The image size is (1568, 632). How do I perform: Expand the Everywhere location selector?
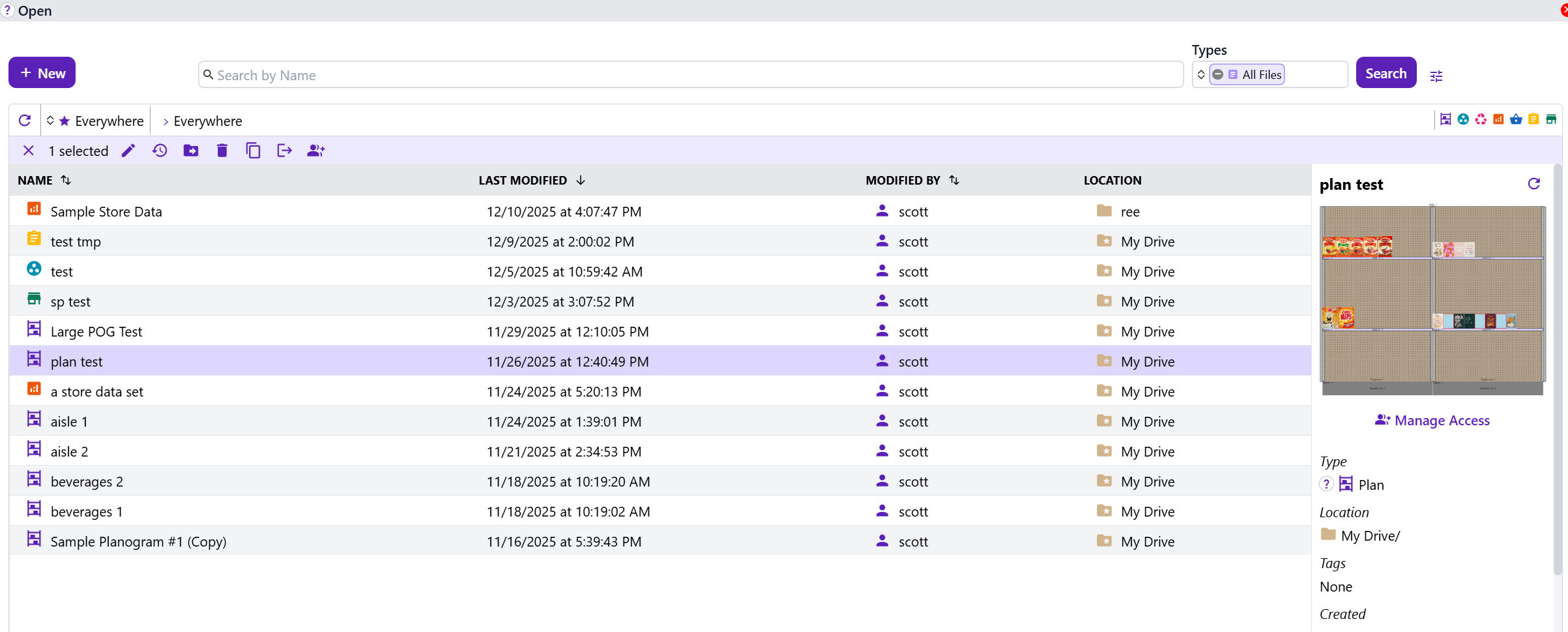coord(95,121)
